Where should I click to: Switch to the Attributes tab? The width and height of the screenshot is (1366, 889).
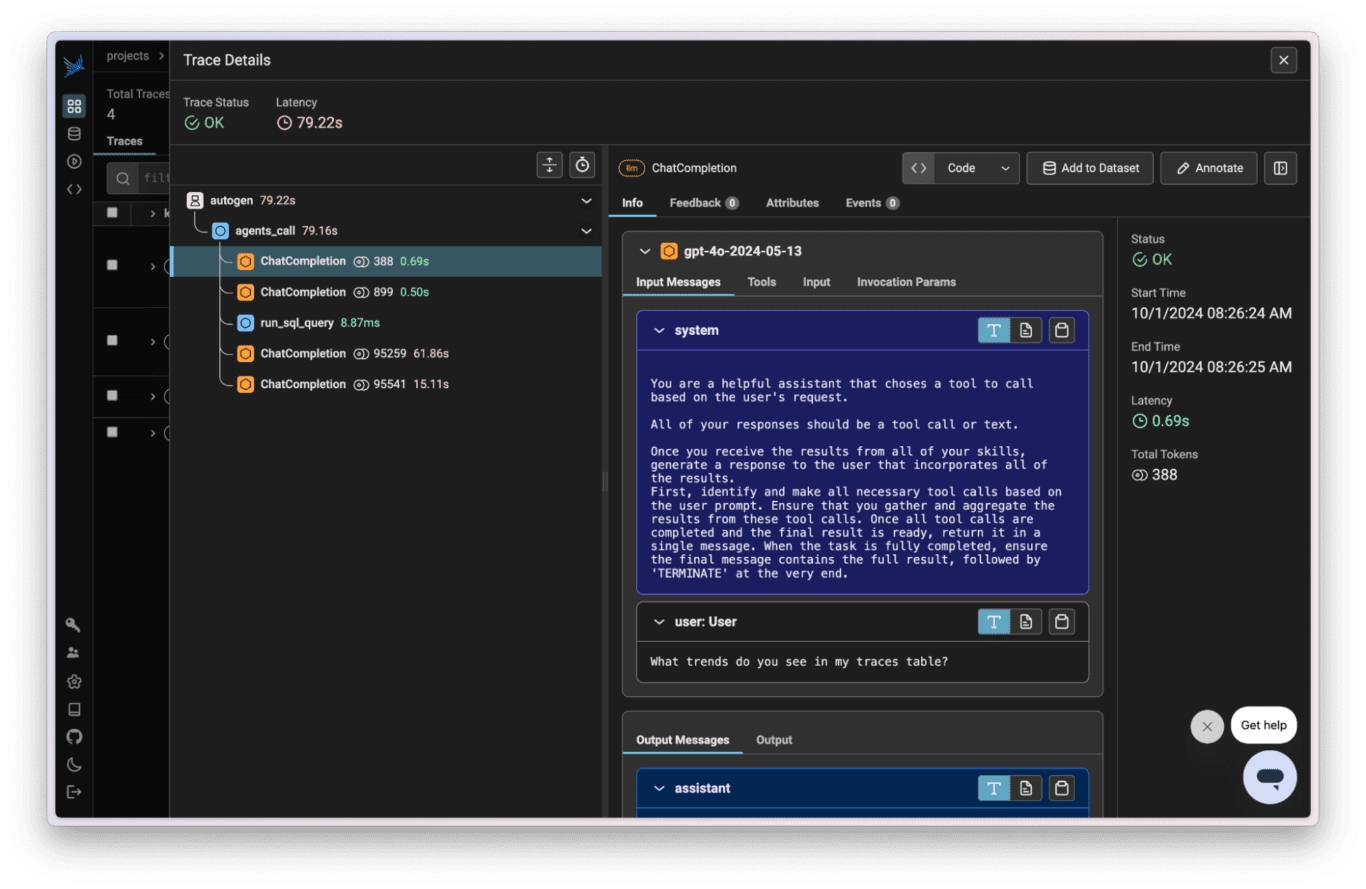[792, 203]
